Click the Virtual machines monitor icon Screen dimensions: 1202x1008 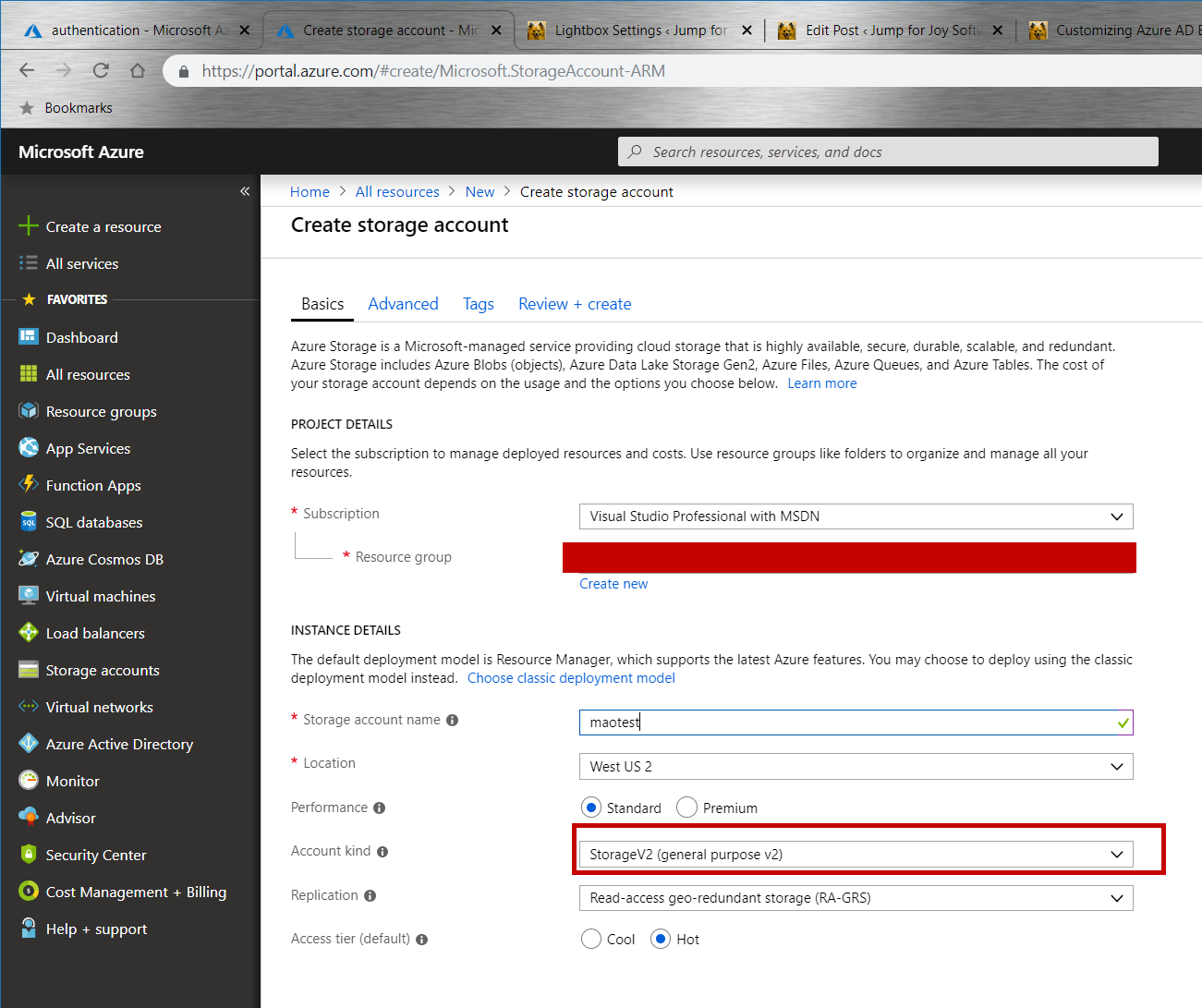tap(29, 596)
